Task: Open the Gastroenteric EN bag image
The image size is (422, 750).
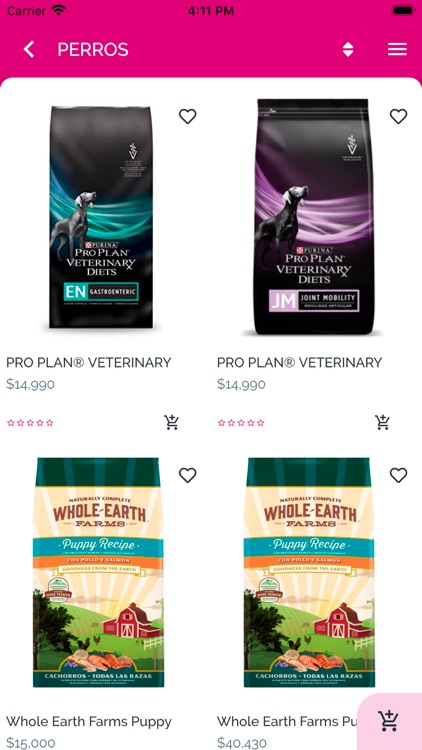Action: coord(101,217)
